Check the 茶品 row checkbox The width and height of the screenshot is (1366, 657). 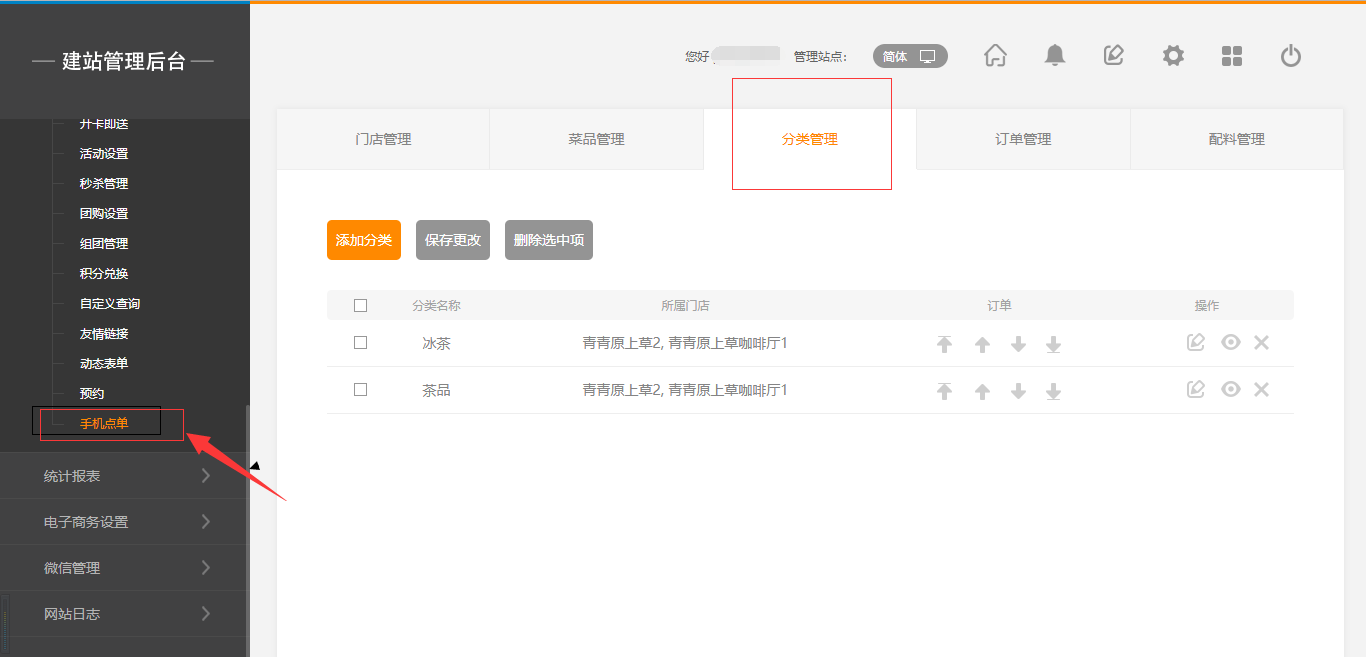[361, 390]
